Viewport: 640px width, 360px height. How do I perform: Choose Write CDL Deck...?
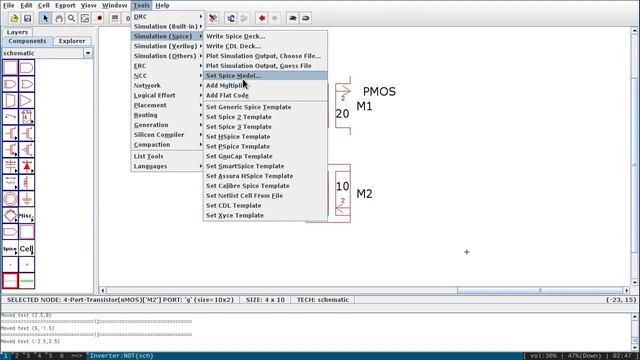tap(265, 46)
